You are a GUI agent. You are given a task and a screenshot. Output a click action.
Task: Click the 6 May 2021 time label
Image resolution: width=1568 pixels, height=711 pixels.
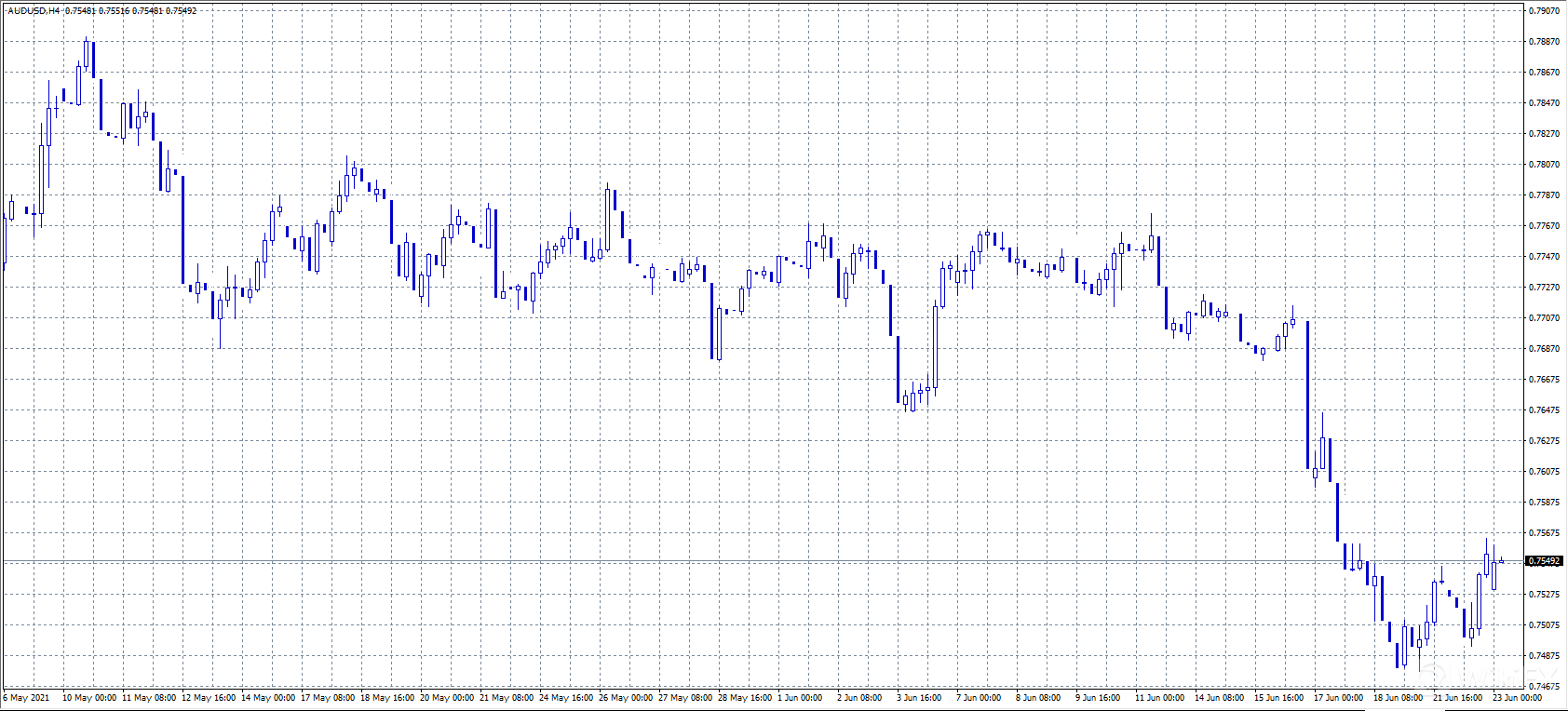tap(26, 698)
